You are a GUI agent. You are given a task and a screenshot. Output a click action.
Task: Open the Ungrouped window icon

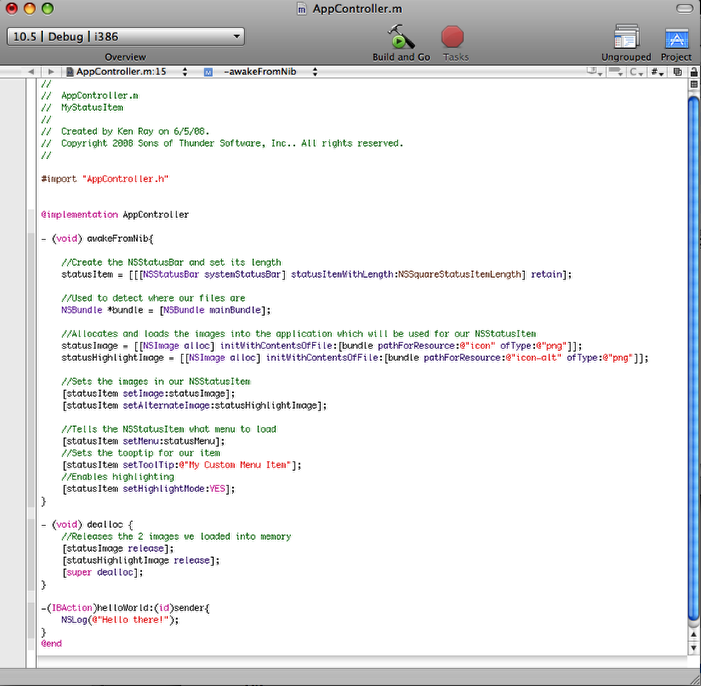[626, 37]
